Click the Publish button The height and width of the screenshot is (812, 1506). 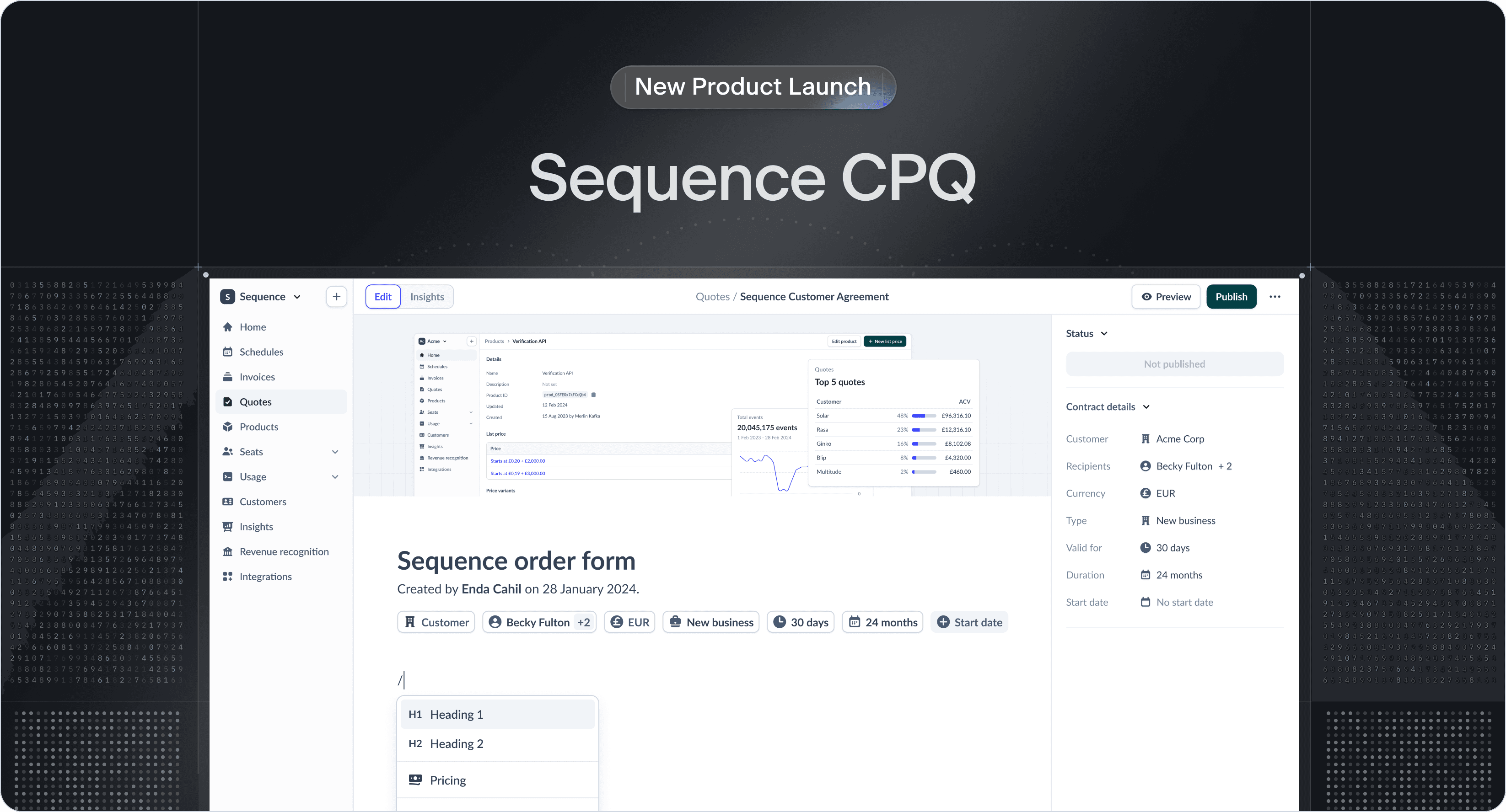tap(1231, 297)
